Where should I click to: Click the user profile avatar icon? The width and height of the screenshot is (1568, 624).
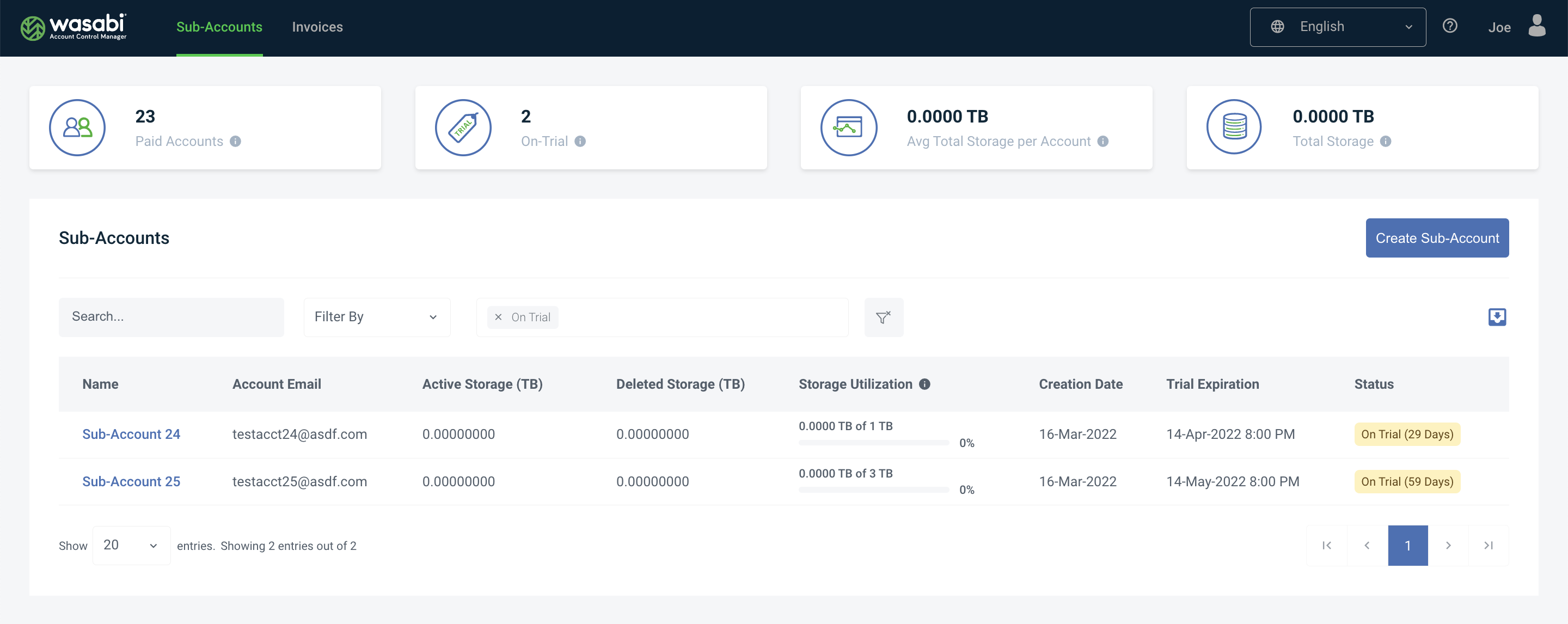point(1537,26)
